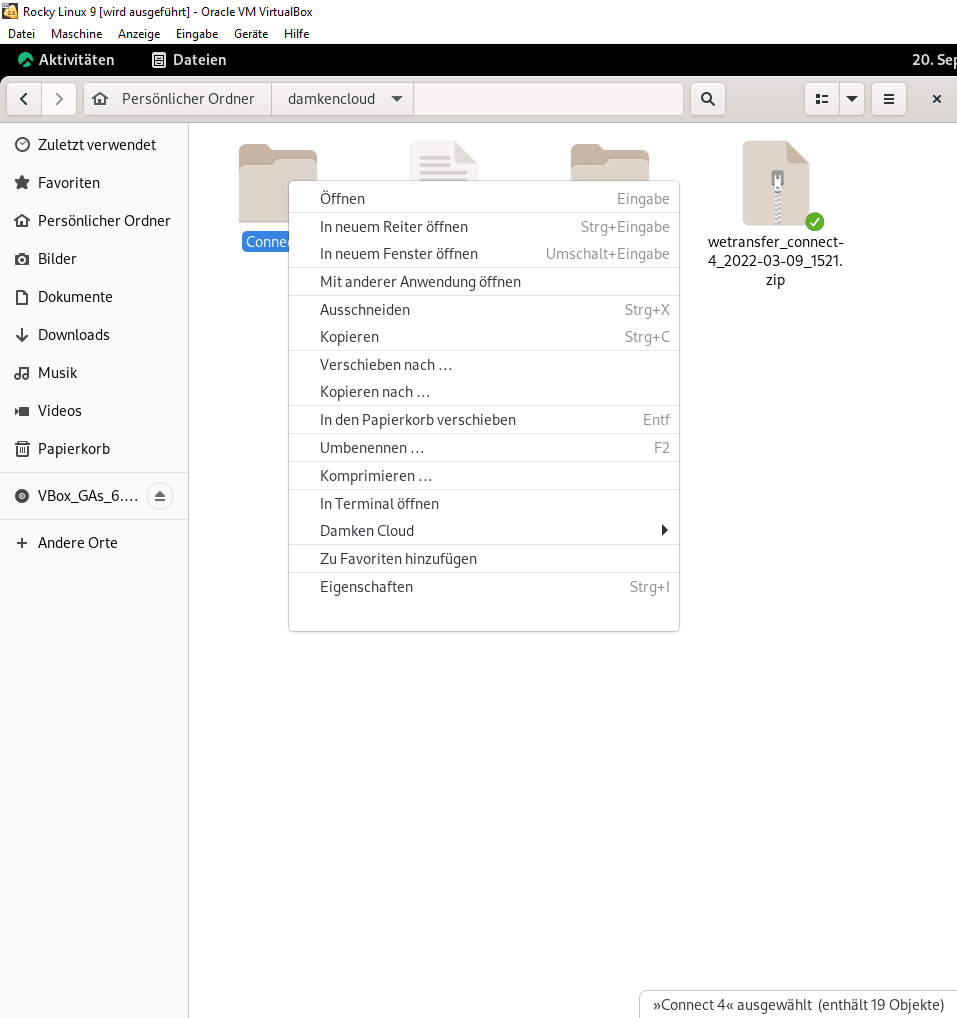Image resolution: width=957 pixels, height=1018 pixels.
Task: Click the VBox_GAs disc icon
Action: pos(22,496)
